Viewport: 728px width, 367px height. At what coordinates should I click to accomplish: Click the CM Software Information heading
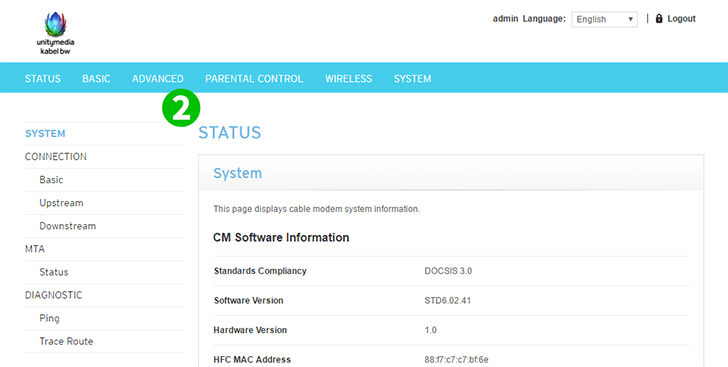click(x=281, y=237)
